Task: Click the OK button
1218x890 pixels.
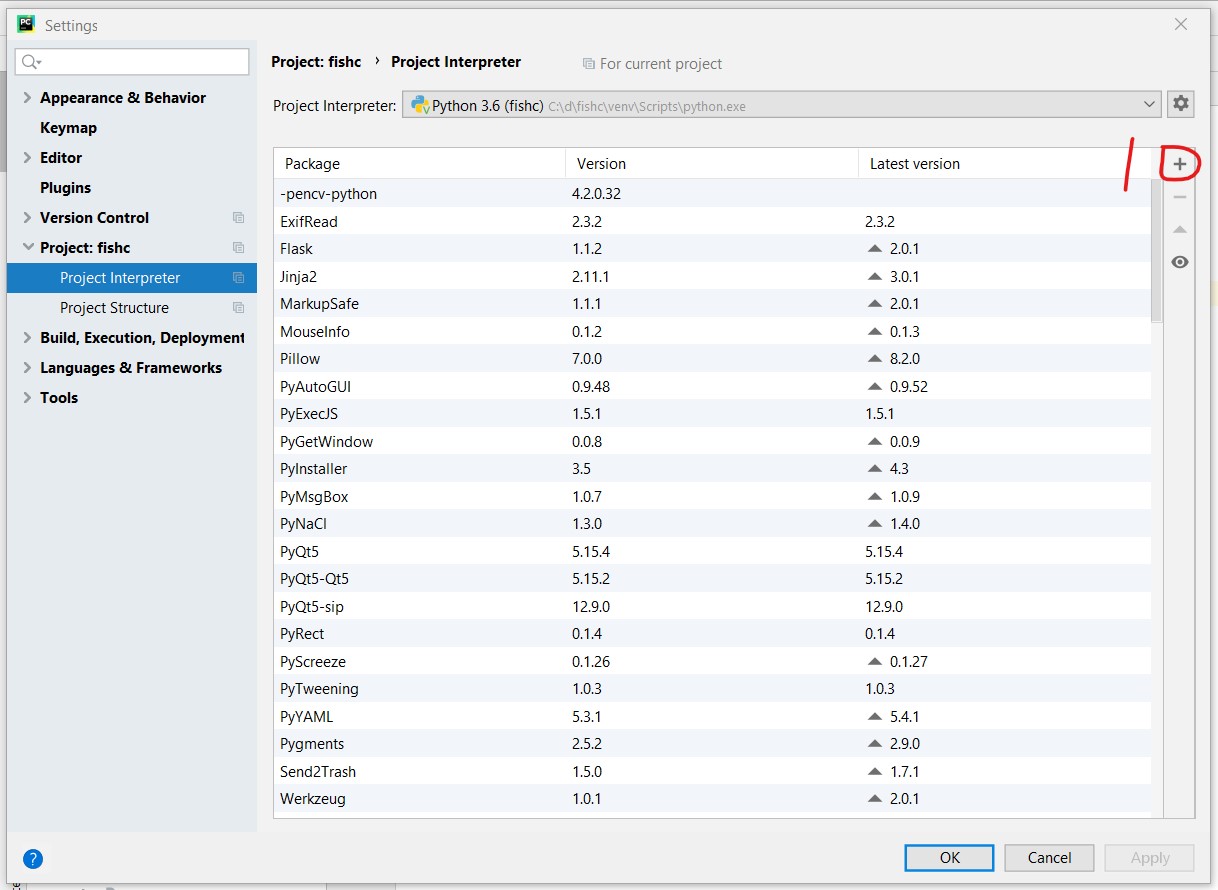Action: pos(949,858)
